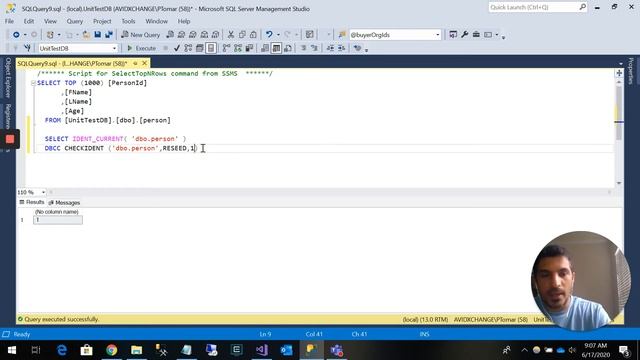This screenshot has width=640, height=360.
Task: Switch output to Results to File
Action: [x=288, y=48]
